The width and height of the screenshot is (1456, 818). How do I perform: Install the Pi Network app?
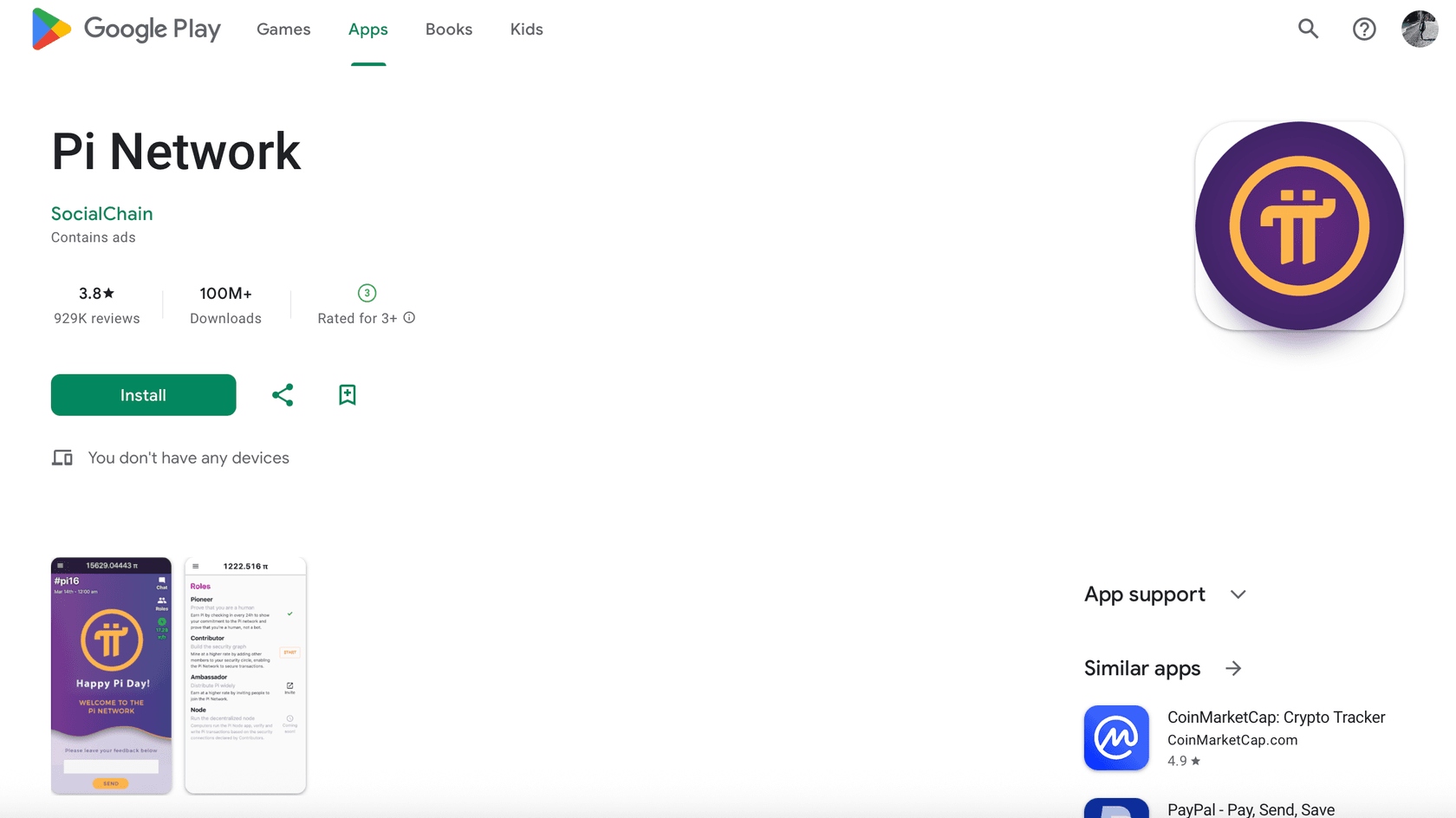pyautogui.click(x=143, y=394)
